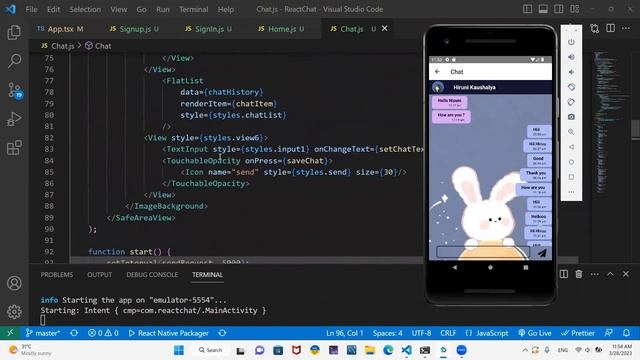Image resolution: width=640 pixels, height=360 pixels.
Task: Switch to the Signup.js editor tab
Action: pyautogui.click(x=134, y=29)
